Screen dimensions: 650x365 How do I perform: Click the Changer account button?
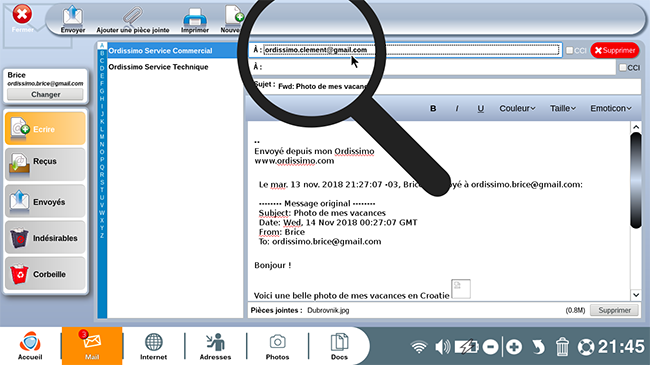46,95
